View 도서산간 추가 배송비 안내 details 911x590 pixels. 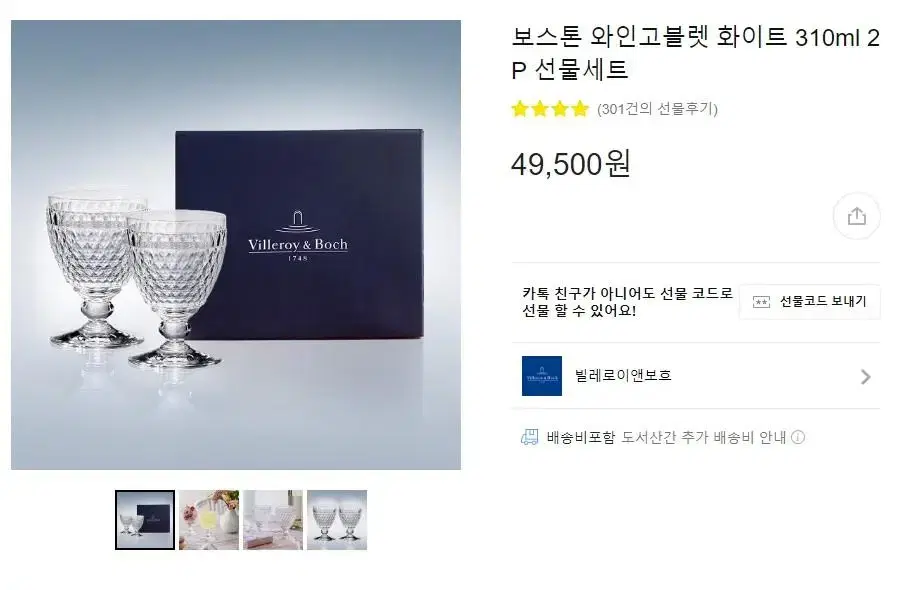click(x=704, y=437)
